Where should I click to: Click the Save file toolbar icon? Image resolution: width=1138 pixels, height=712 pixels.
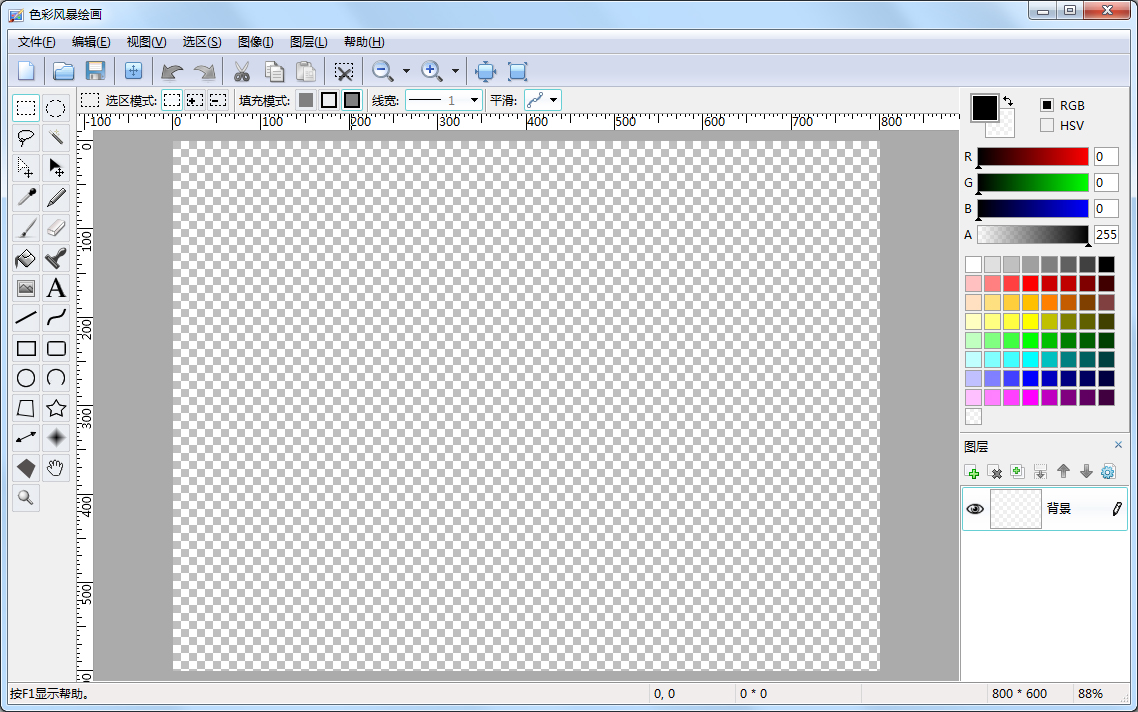point(95,71)
